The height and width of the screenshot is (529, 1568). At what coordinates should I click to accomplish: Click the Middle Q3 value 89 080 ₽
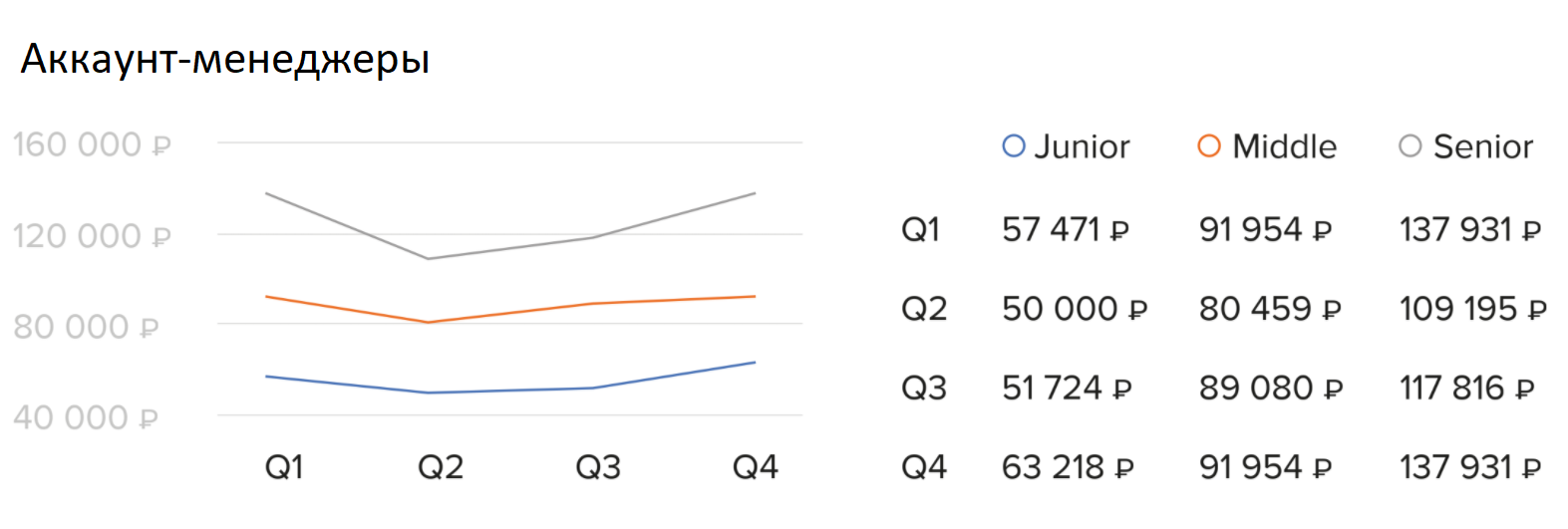coord(1270,388)
